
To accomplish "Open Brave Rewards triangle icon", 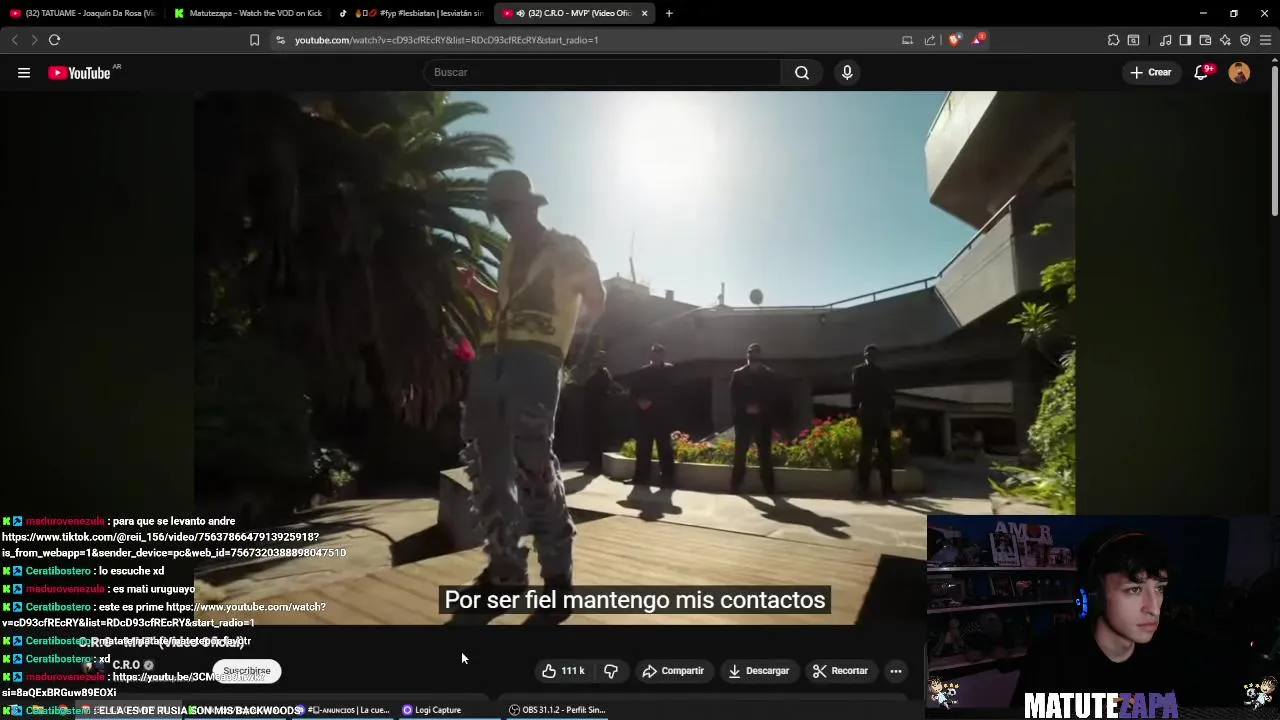I will (x=977, y=40).
